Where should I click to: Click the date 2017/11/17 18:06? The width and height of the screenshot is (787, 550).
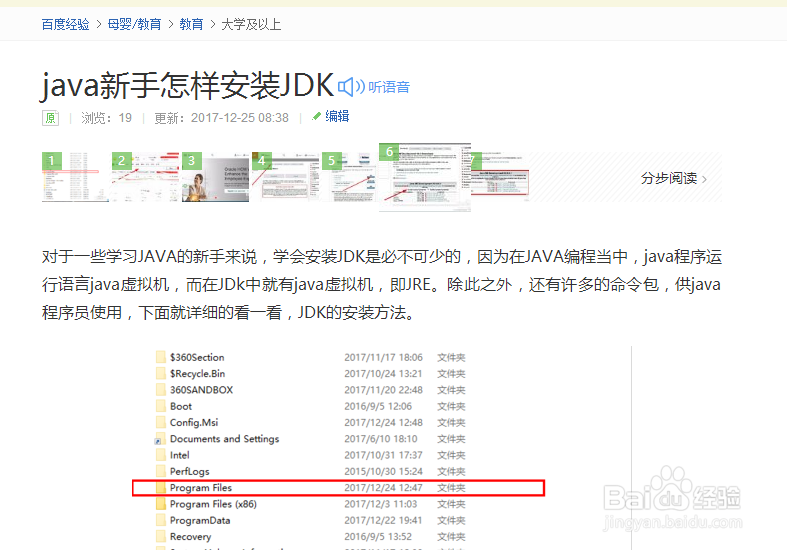pyautogui.click(x=383, y=357)
